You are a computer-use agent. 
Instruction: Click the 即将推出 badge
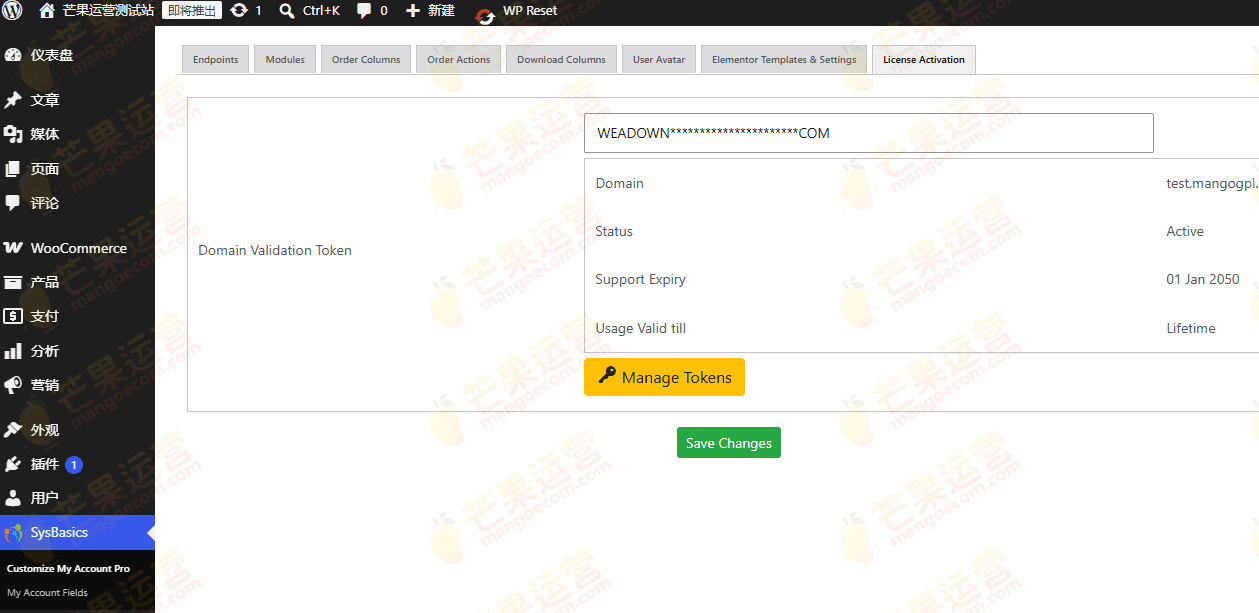point(192,11)
